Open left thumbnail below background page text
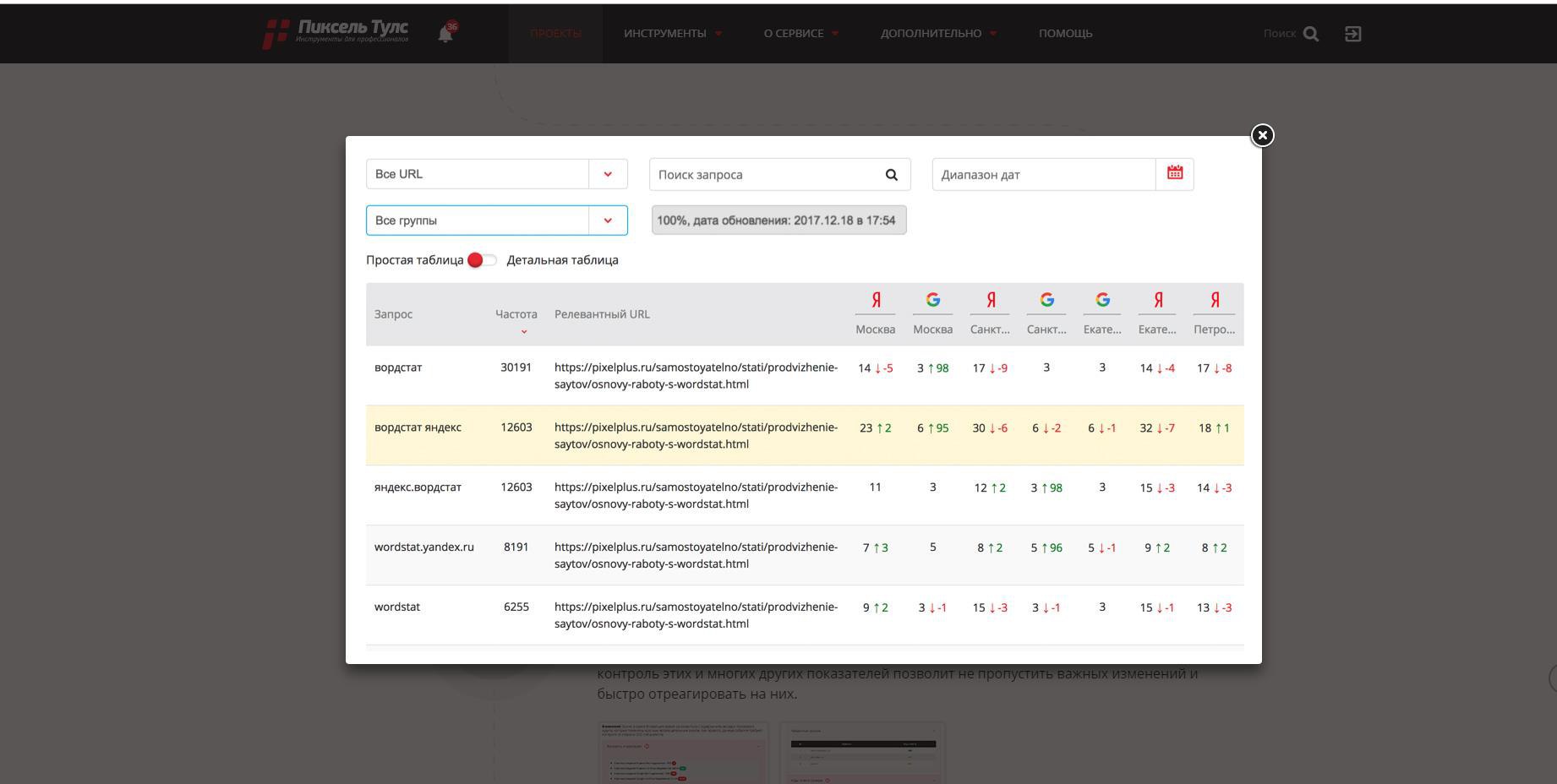The height and width of the screenshot is (784, 1557). pos(684,753)
